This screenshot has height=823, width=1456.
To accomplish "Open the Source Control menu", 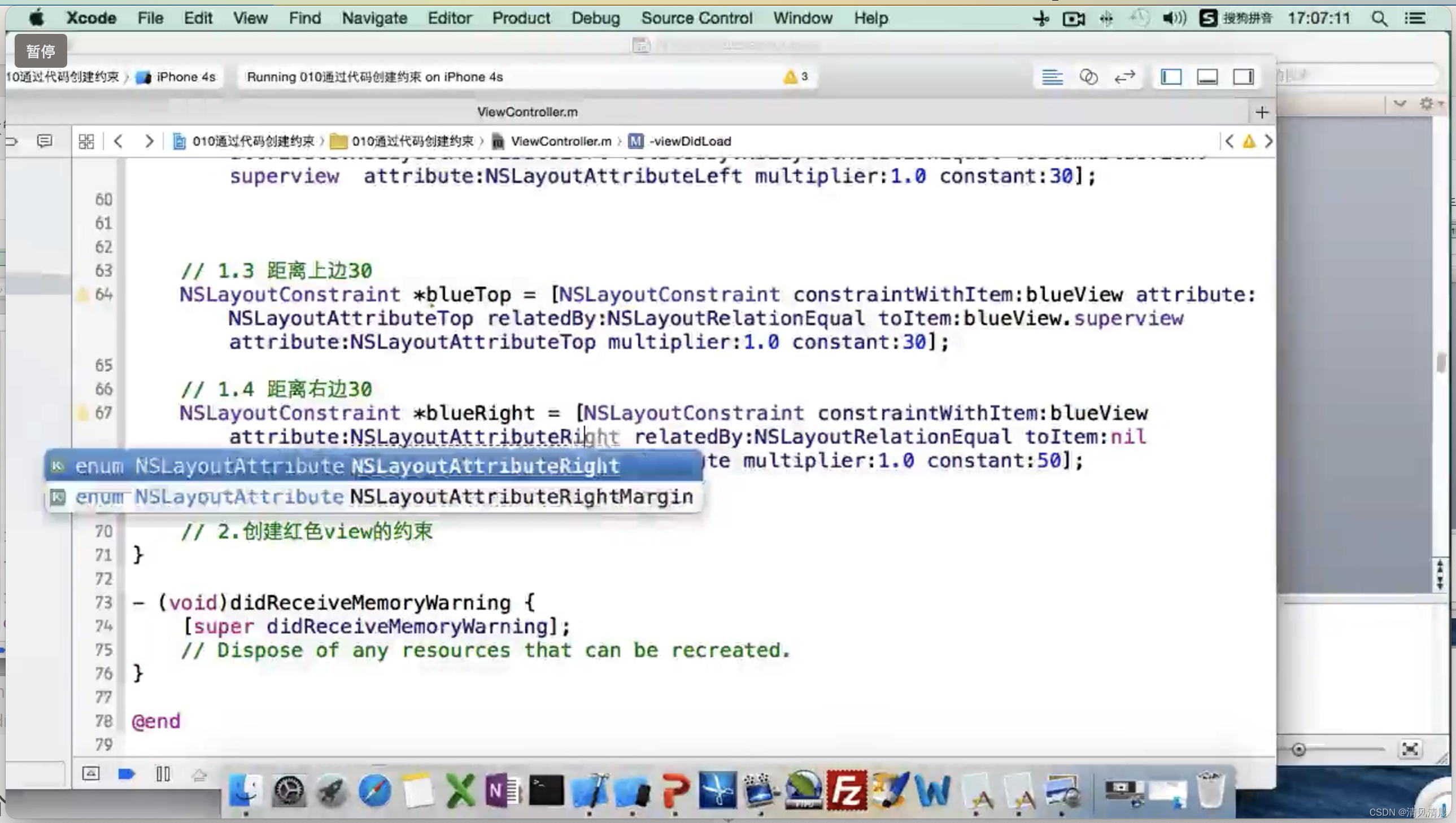I will tap(696, 17).
